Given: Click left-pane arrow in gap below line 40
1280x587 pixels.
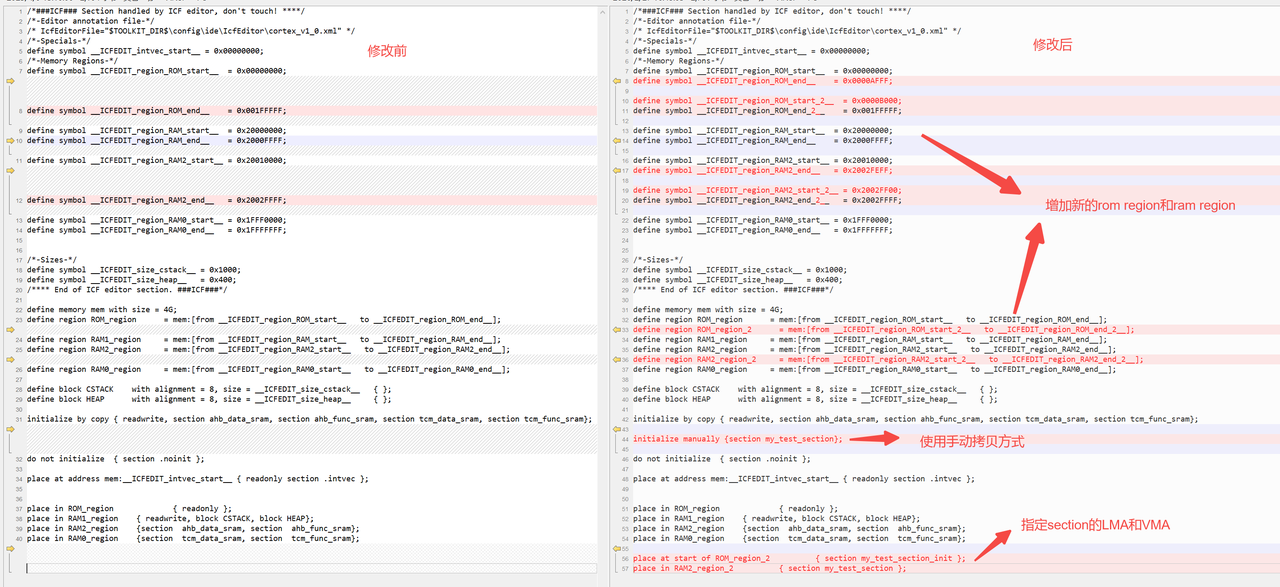Looking at the screenshot, I should 10,548.
